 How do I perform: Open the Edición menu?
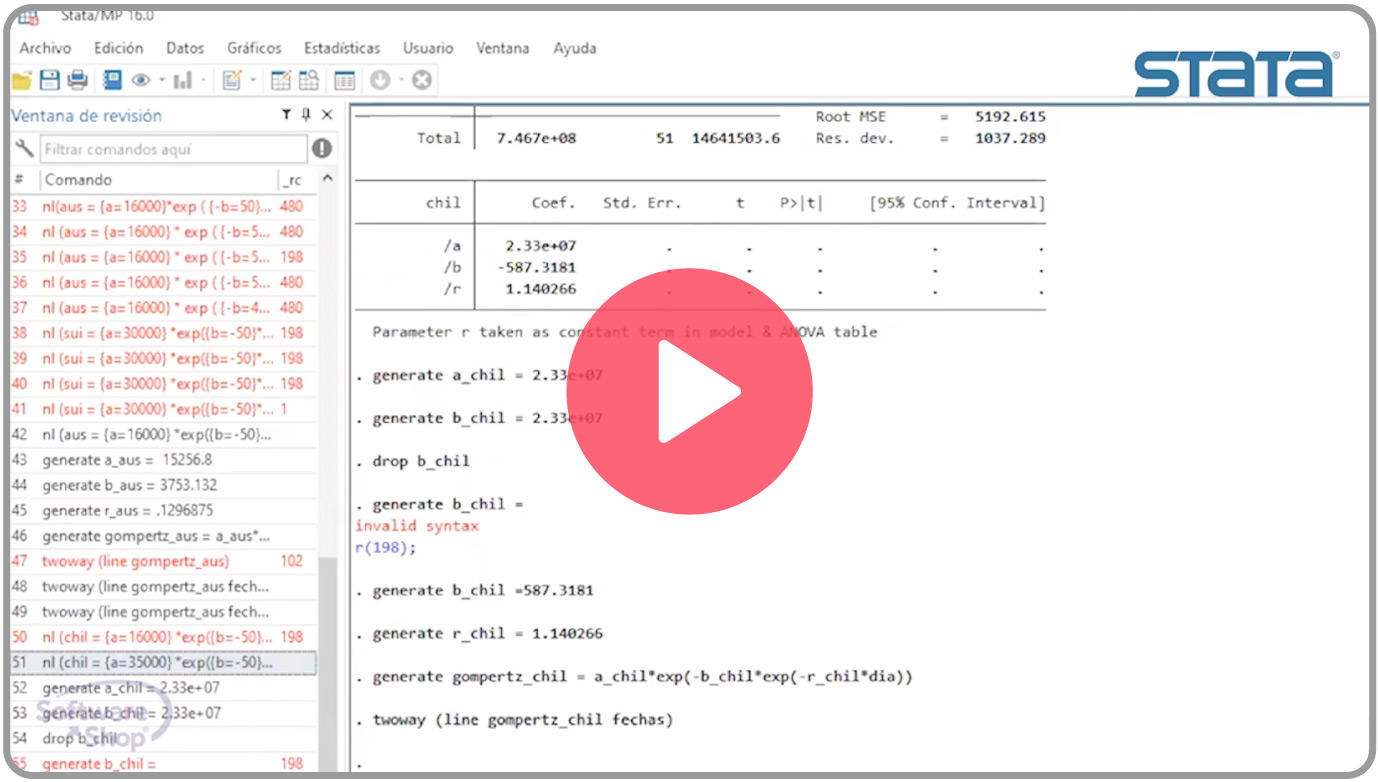point(118,48)
